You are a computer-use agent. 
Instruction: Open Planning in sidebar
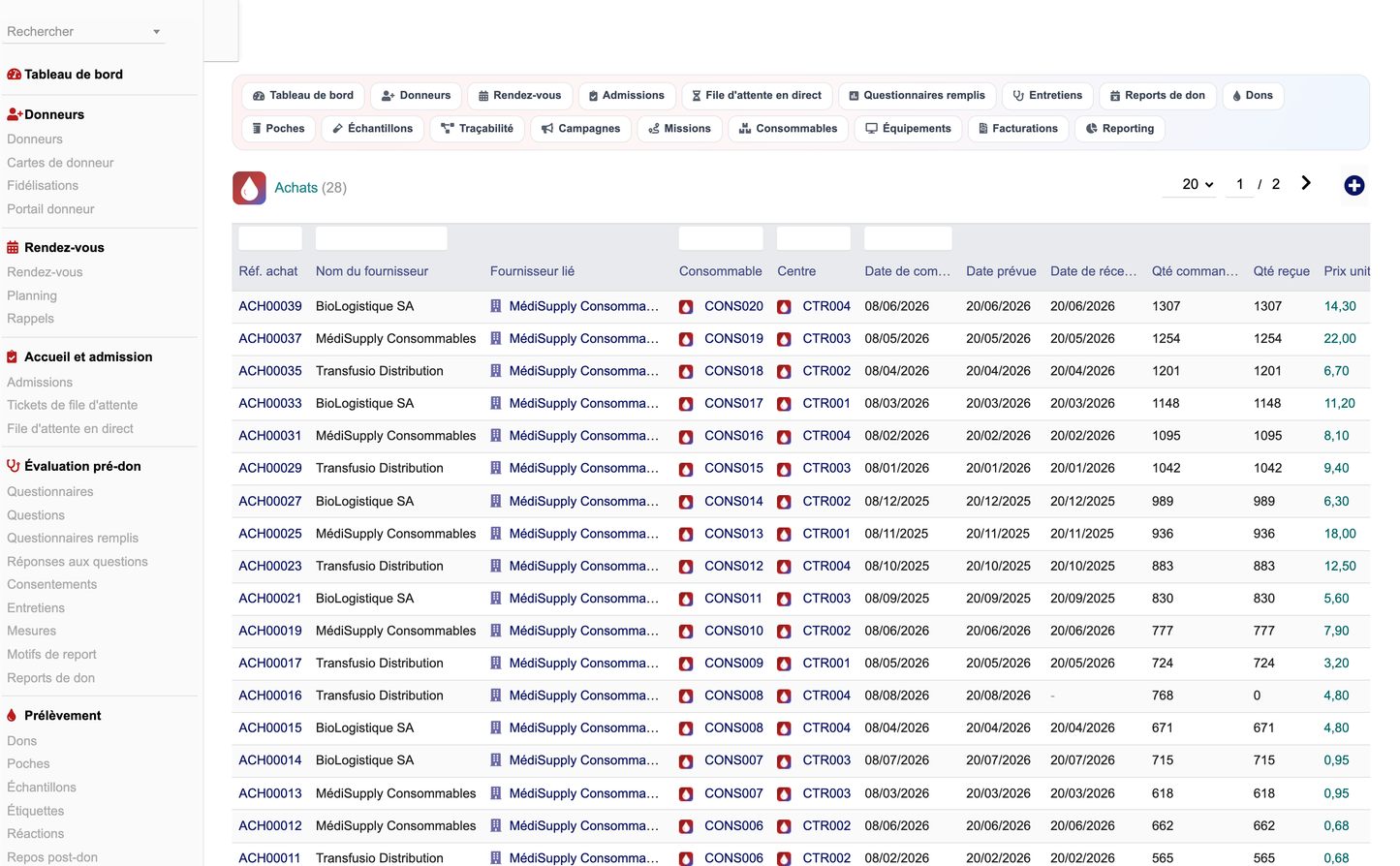pyautogui.click(x=32, y=295)
